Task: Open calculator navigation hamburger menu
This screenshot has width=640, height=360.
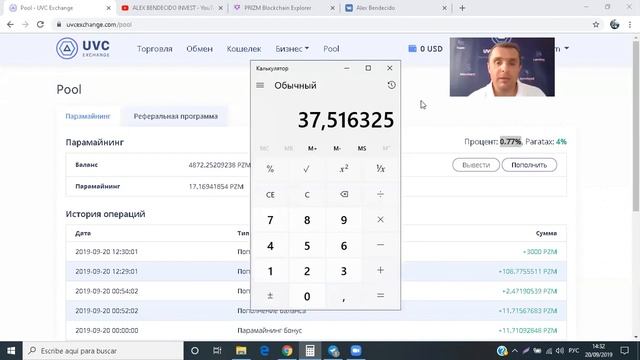Action: coord(260,85)
